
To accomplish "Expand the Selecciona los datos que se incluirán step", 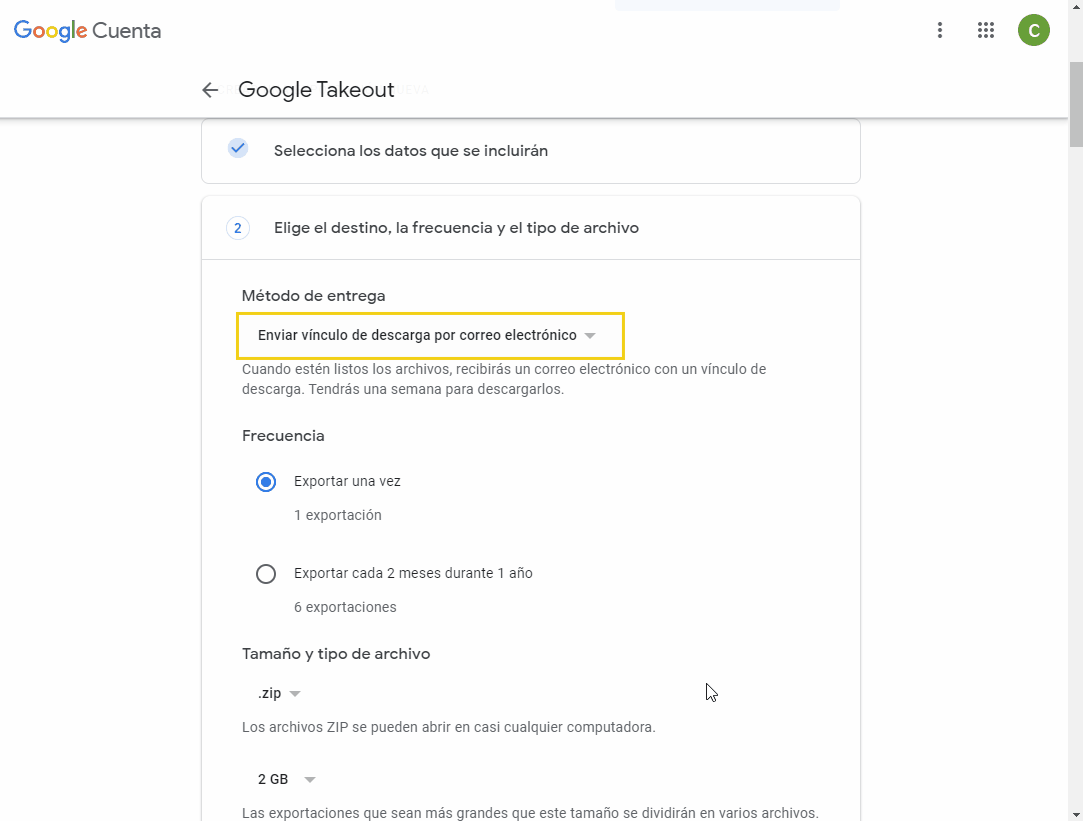I will [530, 151].
